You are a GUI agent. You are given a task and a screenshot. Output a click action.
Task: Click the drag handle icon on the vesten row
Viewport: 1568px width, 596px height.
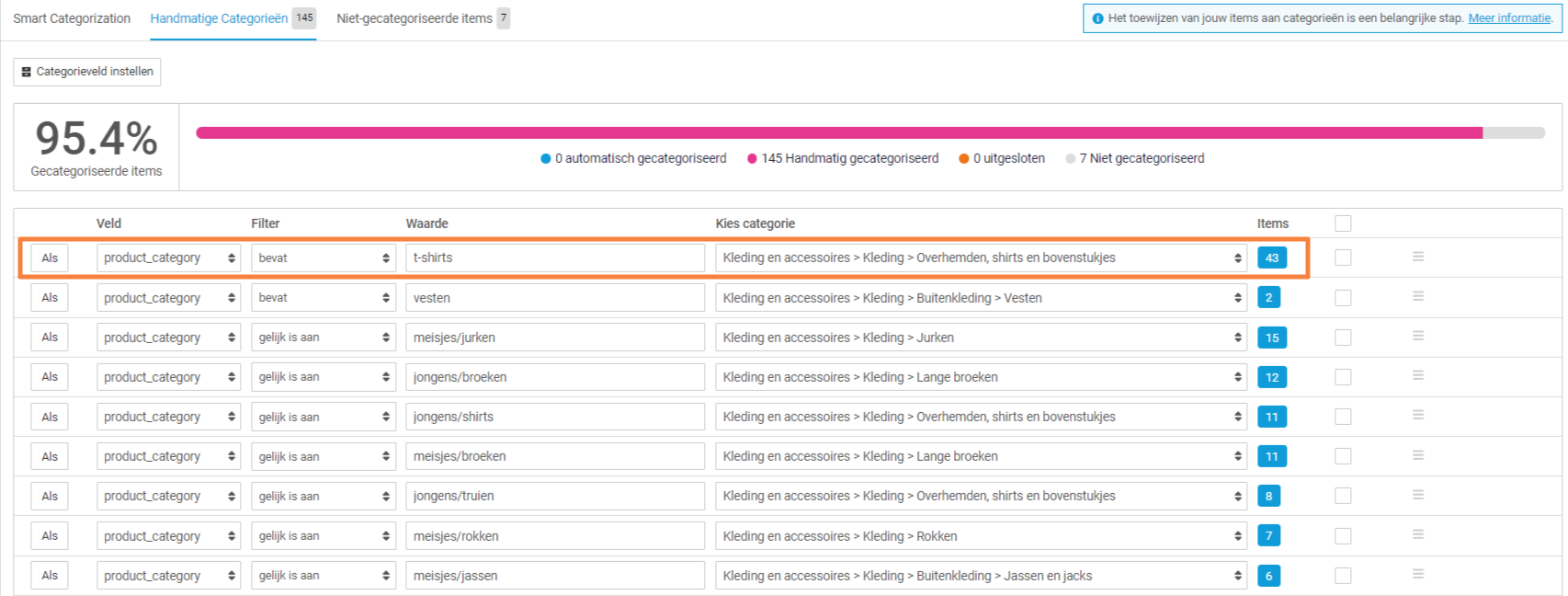(1417, 296)
